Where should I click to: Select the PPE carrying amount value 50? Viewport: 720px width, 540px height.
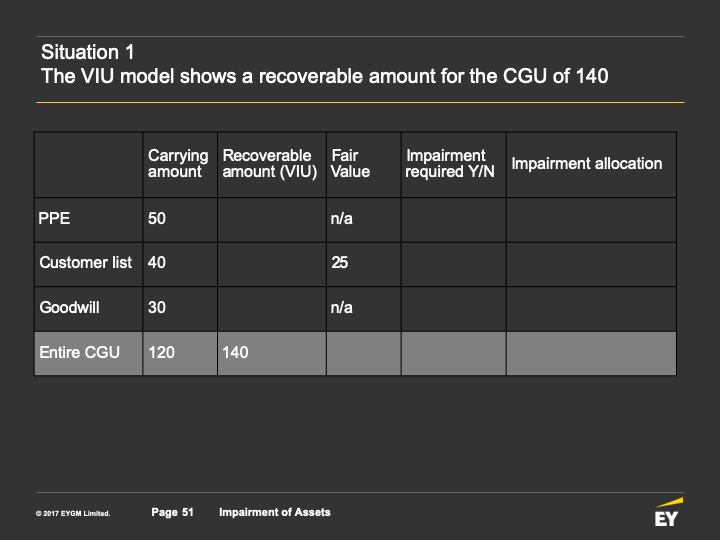157,218
